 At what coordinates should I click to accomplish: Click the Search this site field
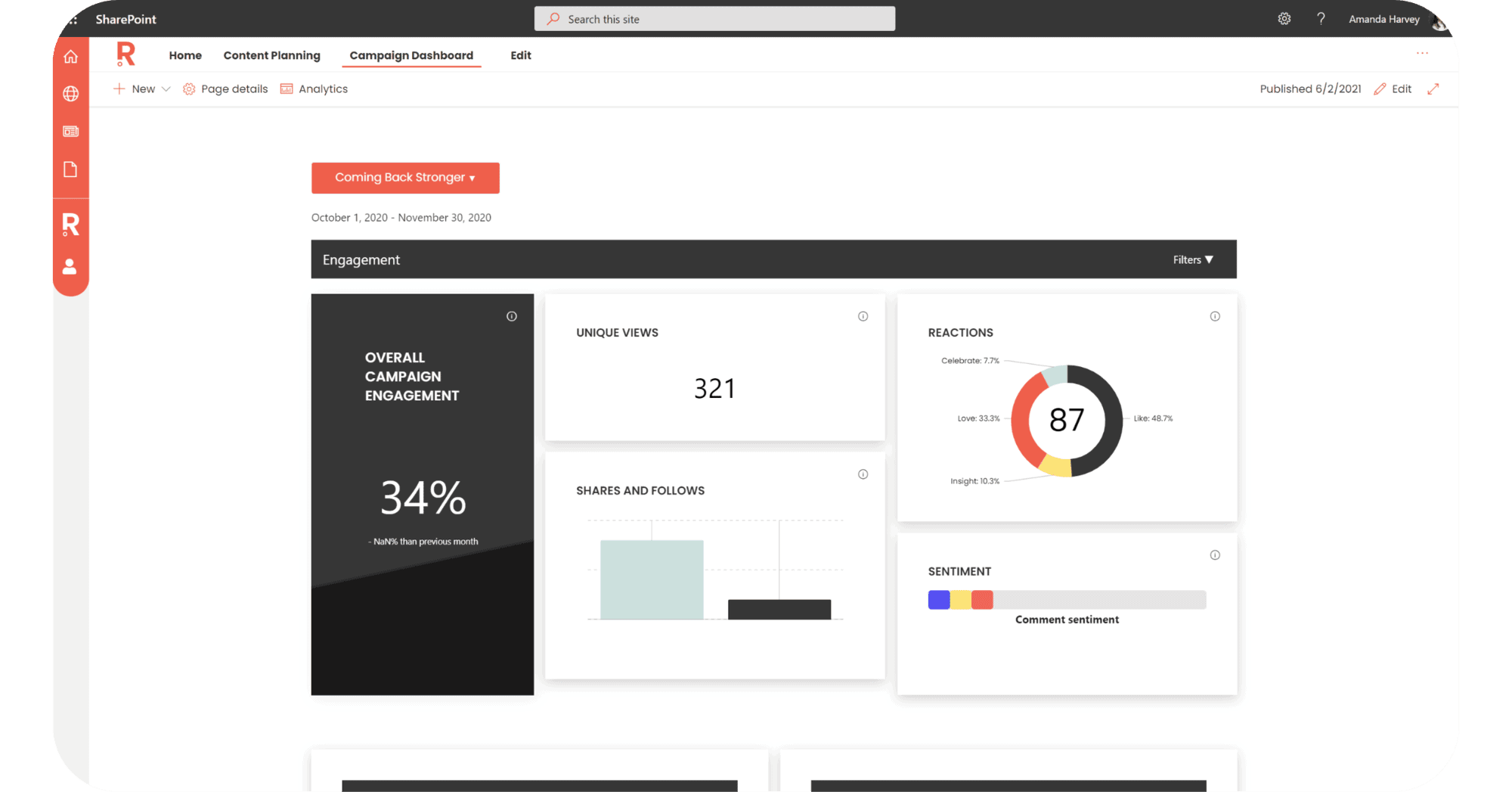(714, 19)
